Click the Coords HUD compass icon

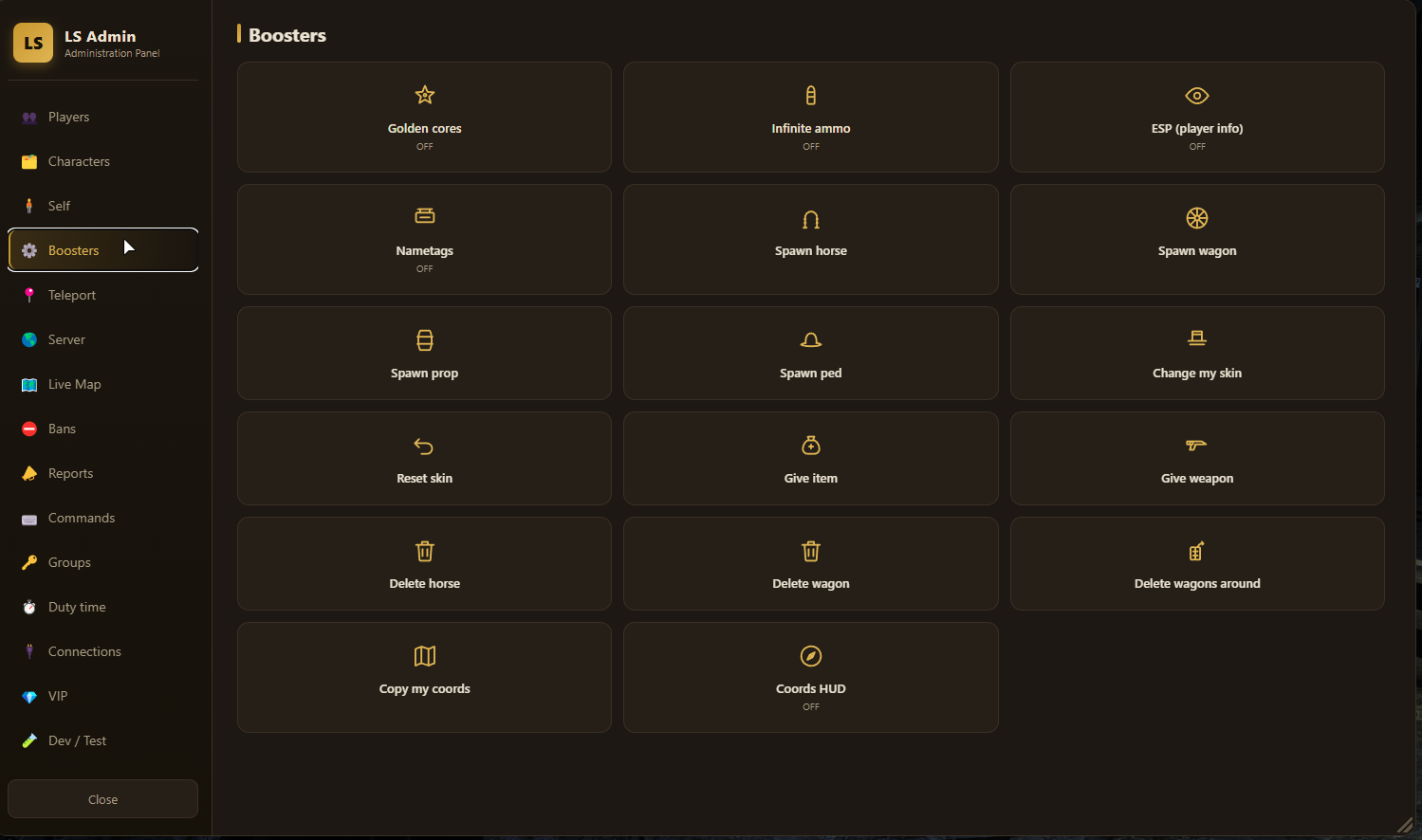tap(811, 656)
